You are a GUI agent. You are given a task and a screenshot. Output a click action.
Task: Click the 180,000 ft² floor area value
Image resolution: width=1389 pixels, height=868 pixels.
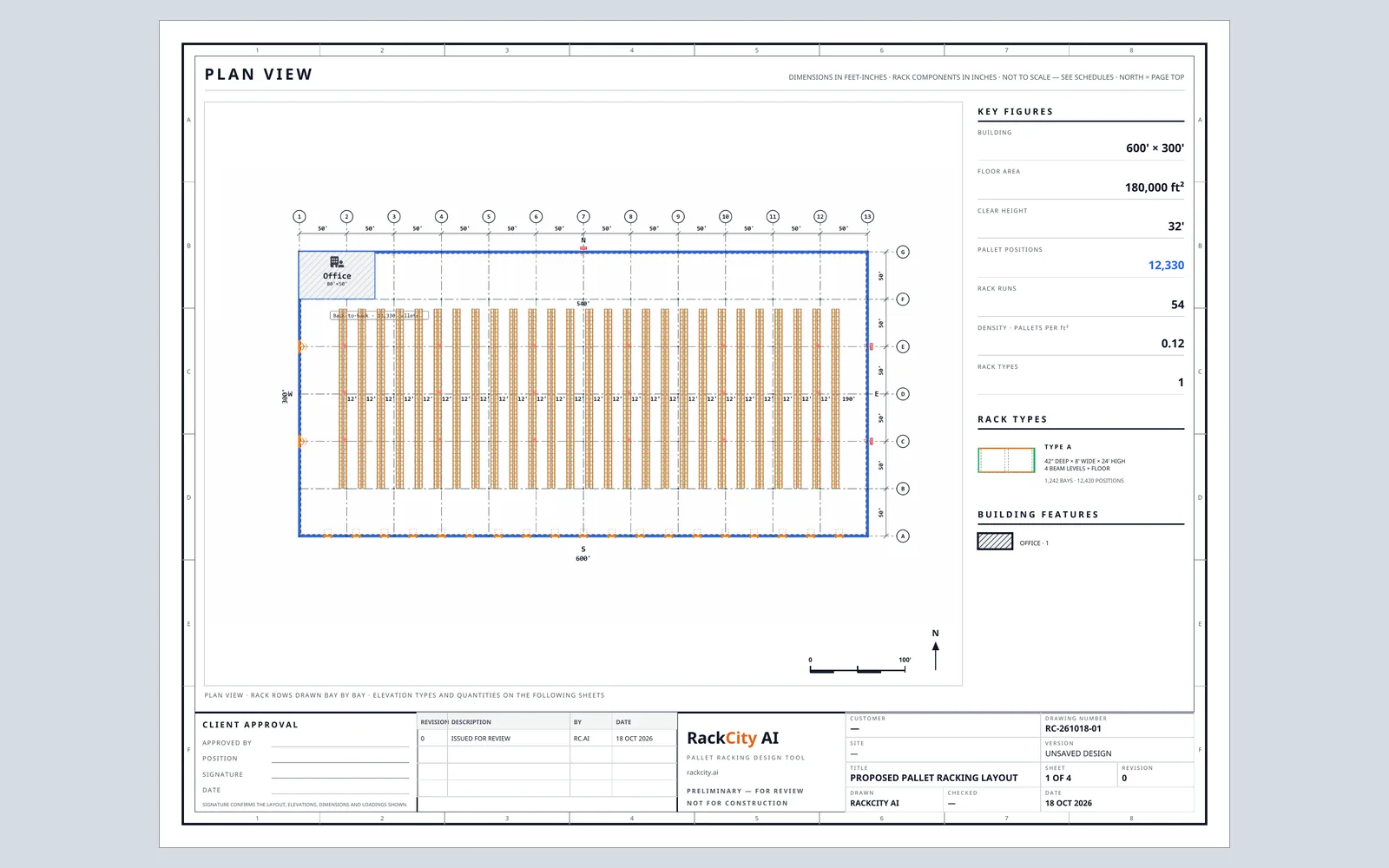[x=1155, y=187]
